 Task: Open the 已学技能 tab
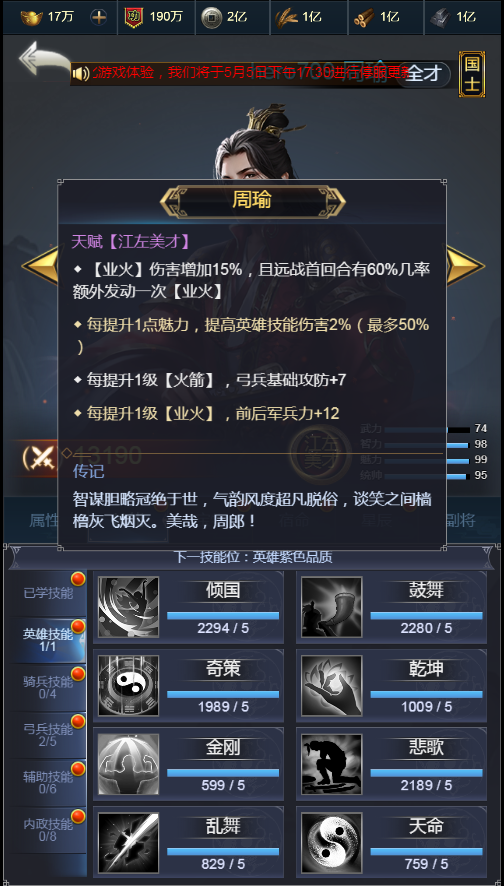coord(48,593)
